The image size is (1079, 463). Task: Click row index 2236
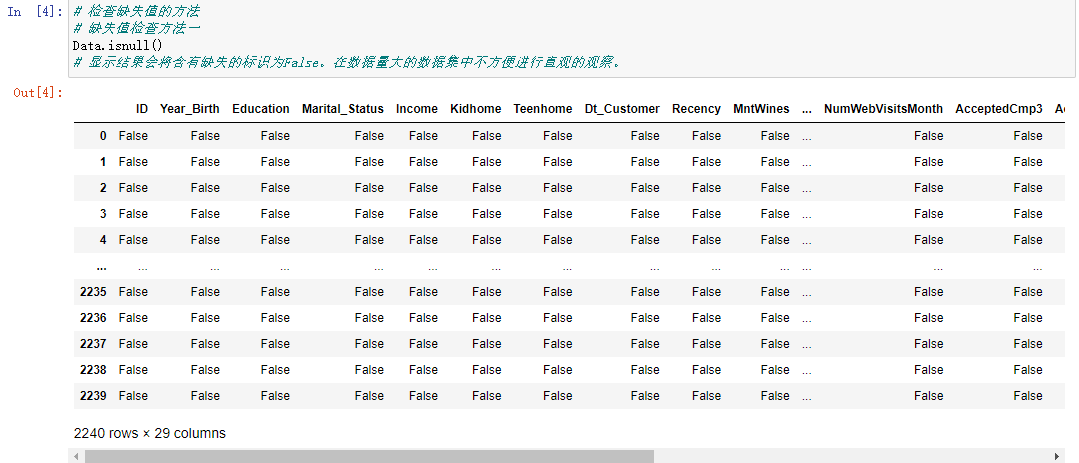tap(93, 318)
